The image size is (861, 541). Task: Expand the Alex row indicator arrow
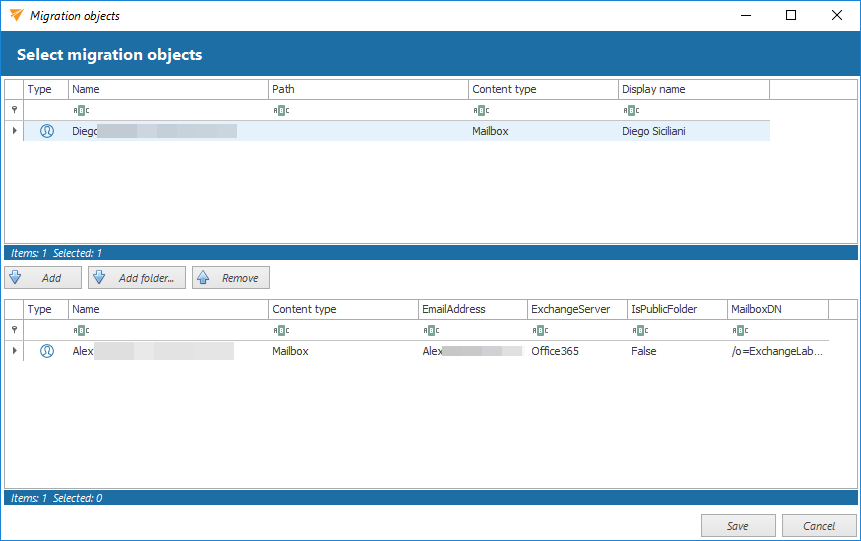14,352
